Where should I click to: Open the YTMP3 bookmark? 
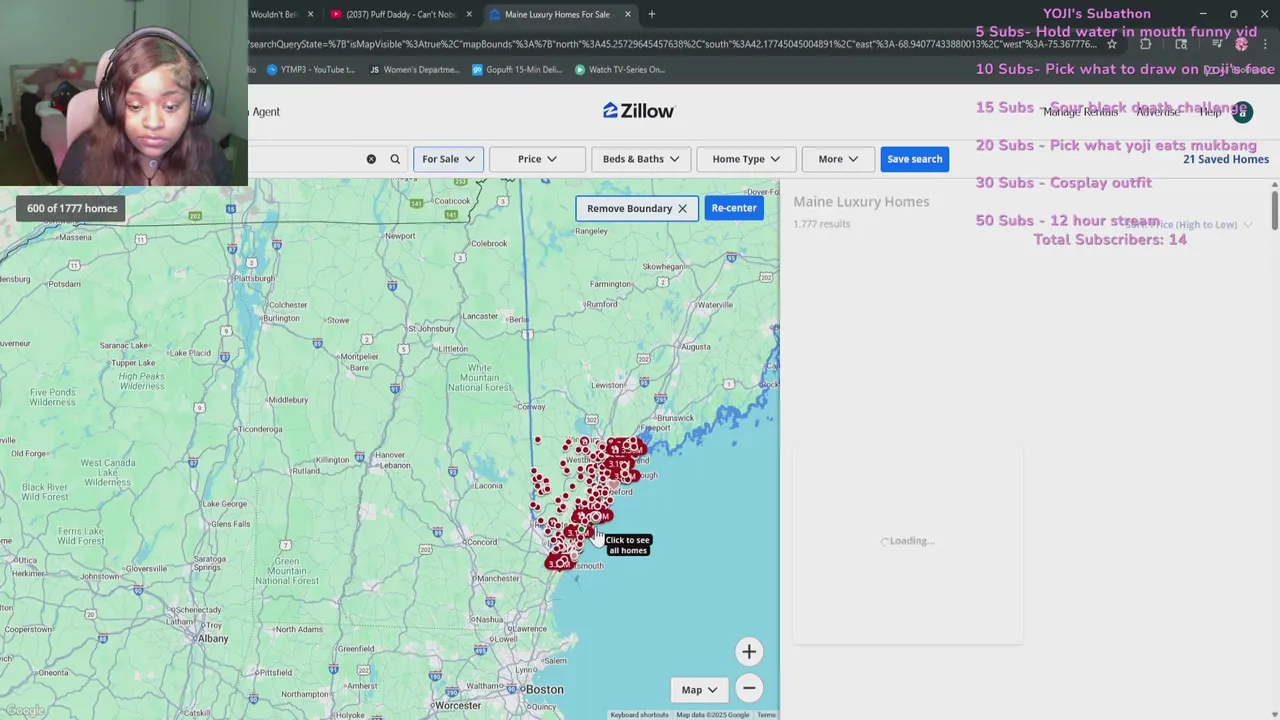(x=310, y=70)
